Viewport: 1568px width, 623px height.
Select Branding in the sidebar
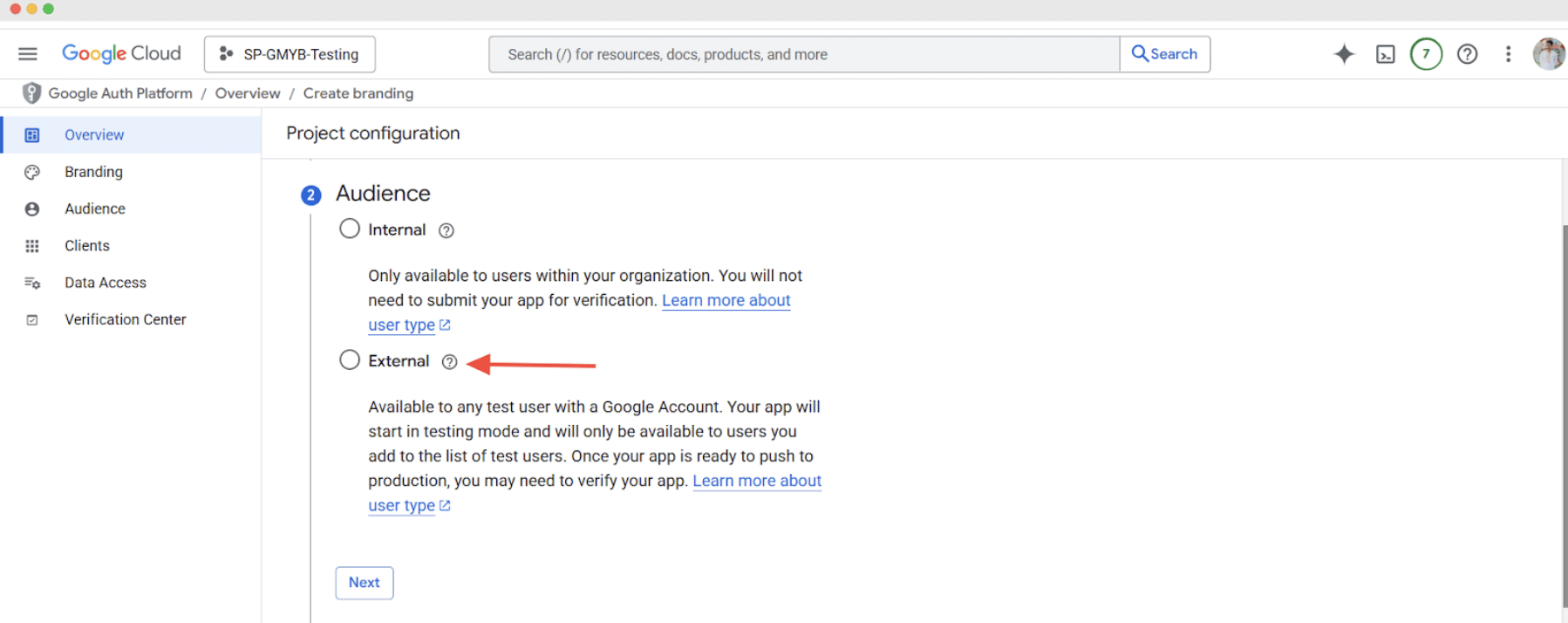click(132, 172)
